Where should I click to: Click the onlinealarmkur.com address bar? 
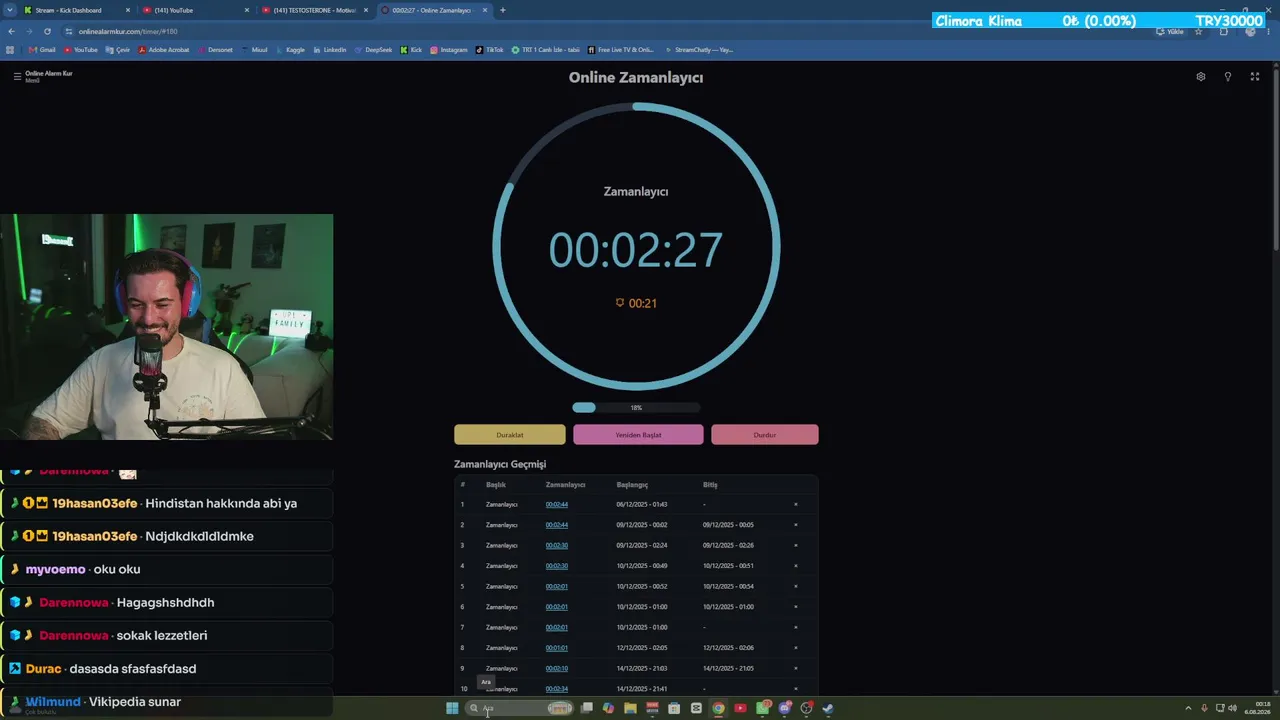click(x=600, y=31)
